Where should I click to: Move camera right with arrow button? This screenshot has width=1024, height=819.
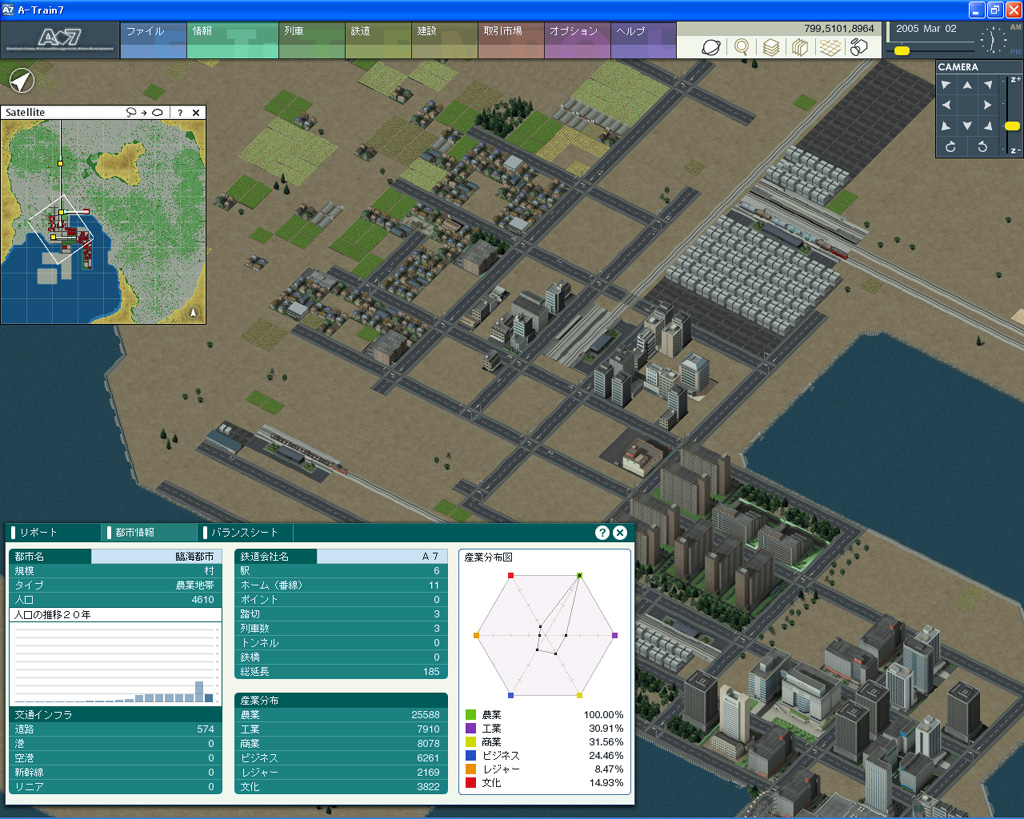pyautogui.click(x=988, y=105)
